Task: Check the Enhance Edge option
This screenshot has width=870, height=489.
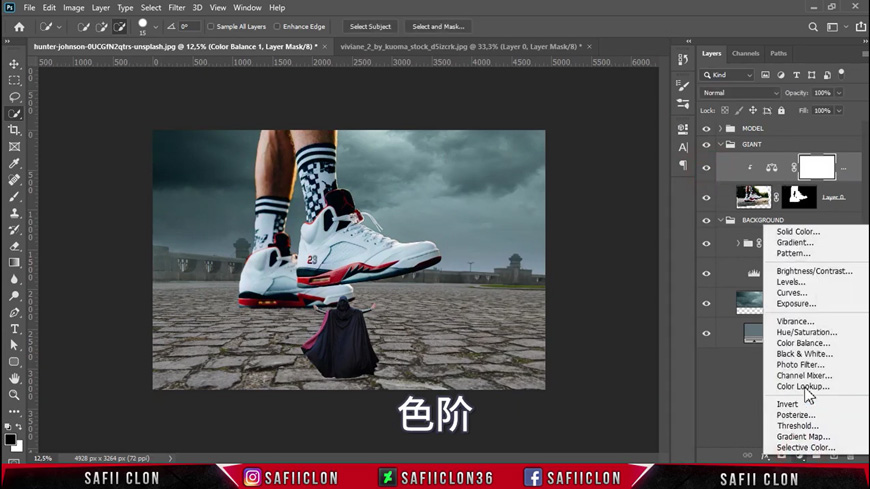Action: [x=277, y=27]
